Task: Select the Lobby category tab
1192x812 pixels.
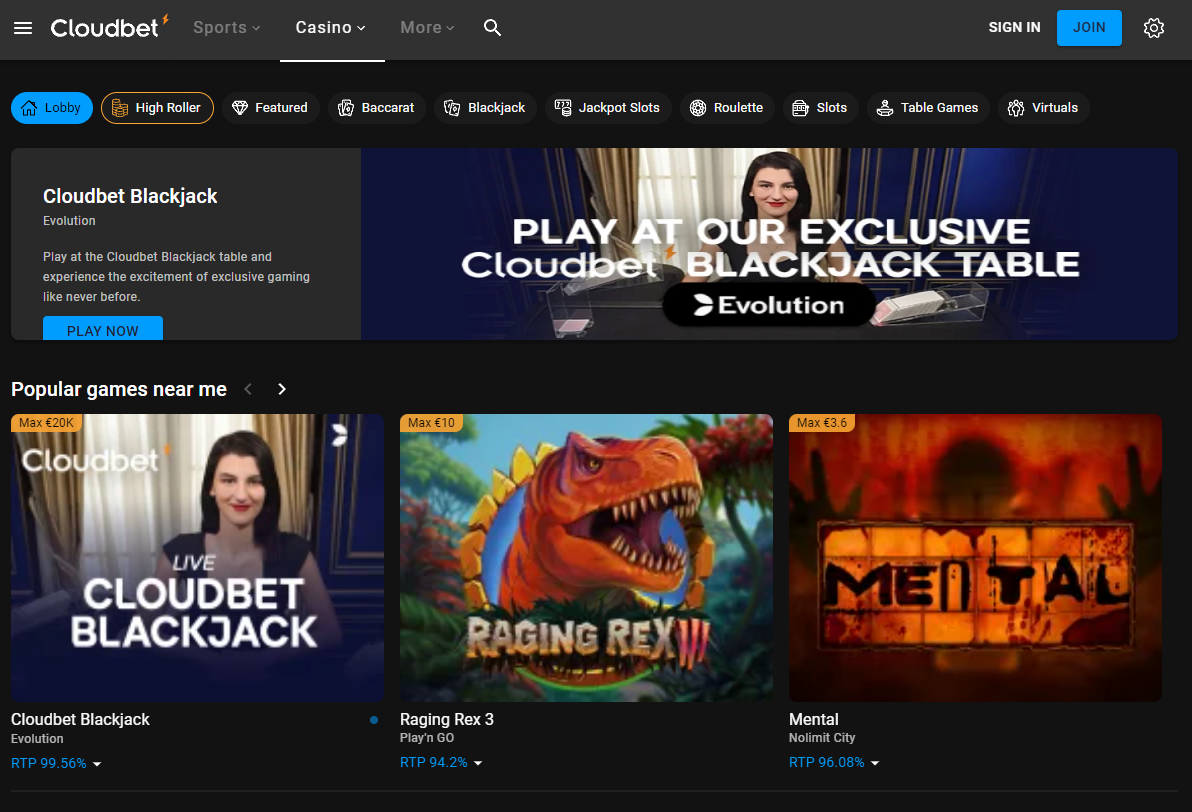Action: coord(52,108)
